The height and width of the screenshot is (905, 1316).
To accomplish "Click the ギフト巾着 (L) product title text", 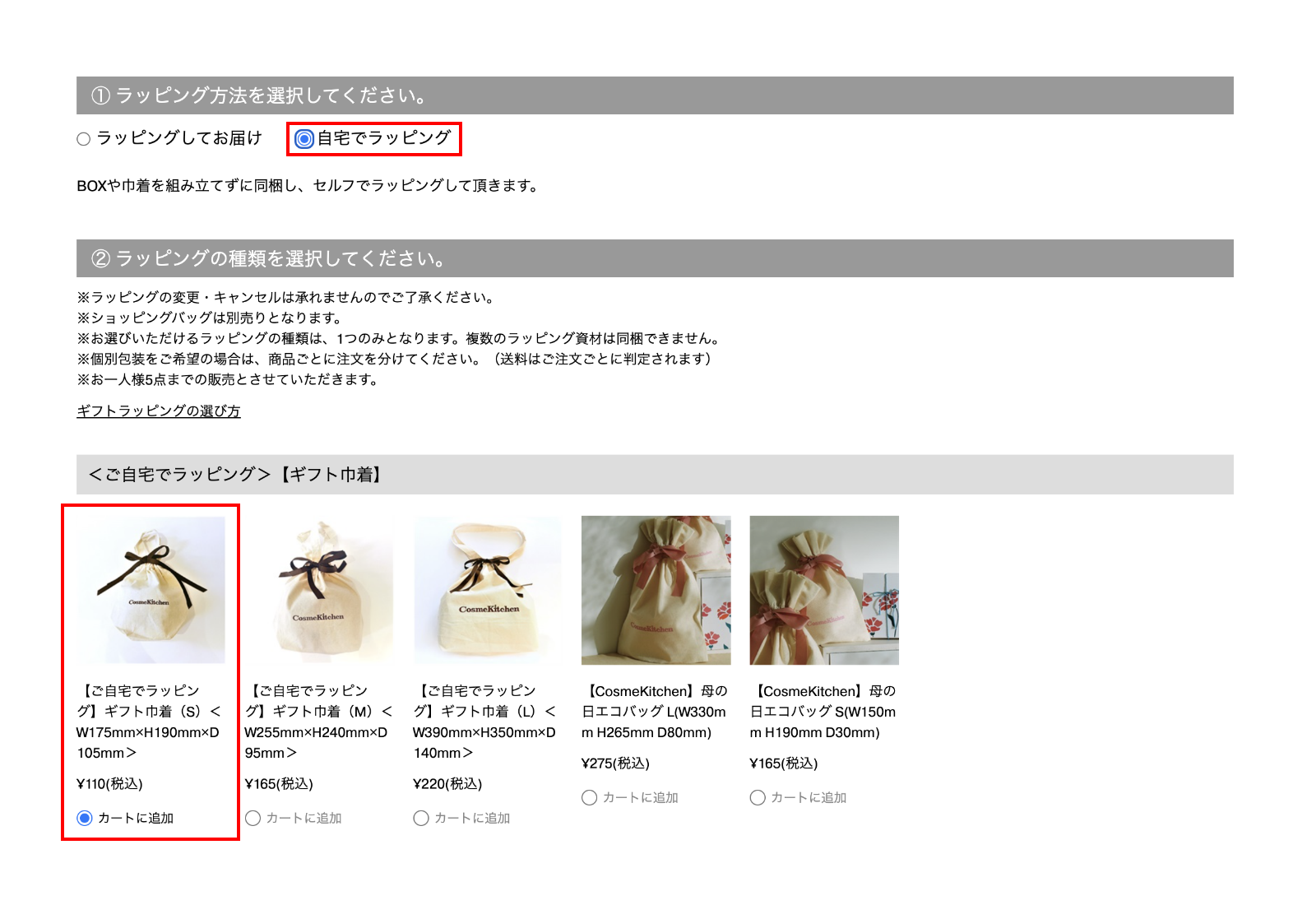I will coord(486,722).
